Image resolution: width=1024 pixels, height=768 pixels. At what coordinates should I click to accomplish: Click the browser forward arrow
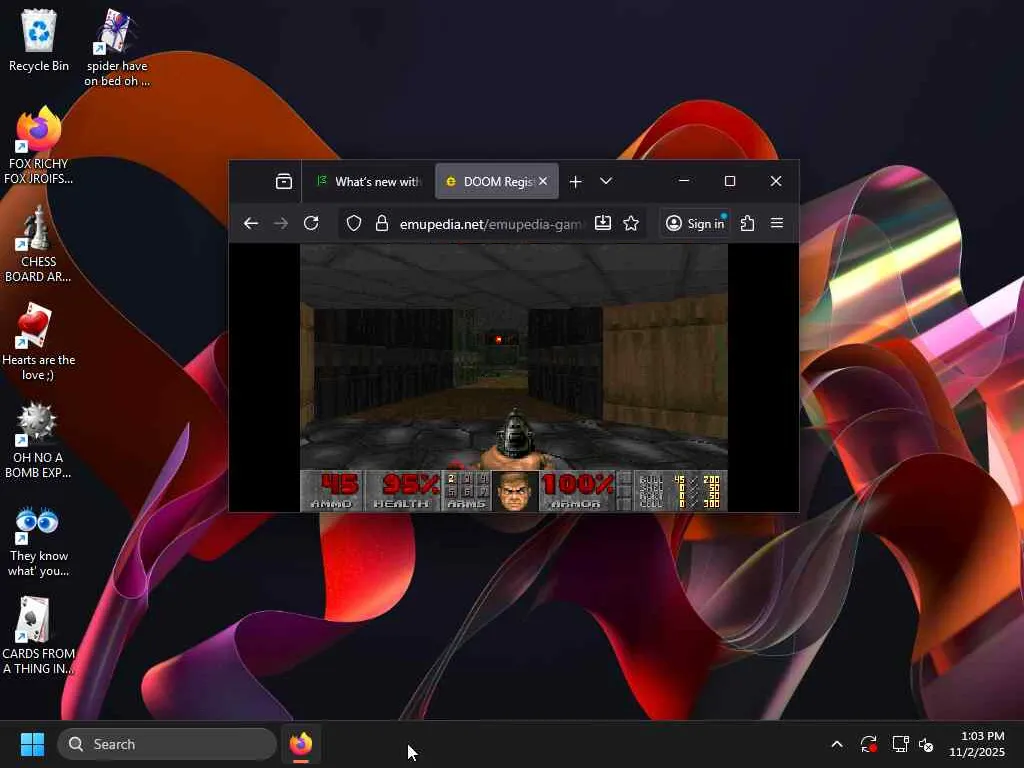(x=281, y=223)
